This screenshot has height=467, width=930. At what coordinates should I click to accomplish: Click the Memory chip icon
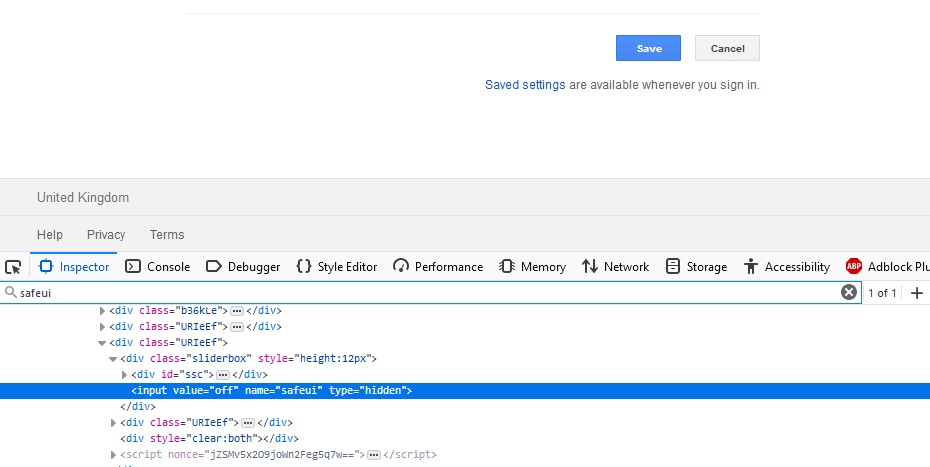pos(507,266)
